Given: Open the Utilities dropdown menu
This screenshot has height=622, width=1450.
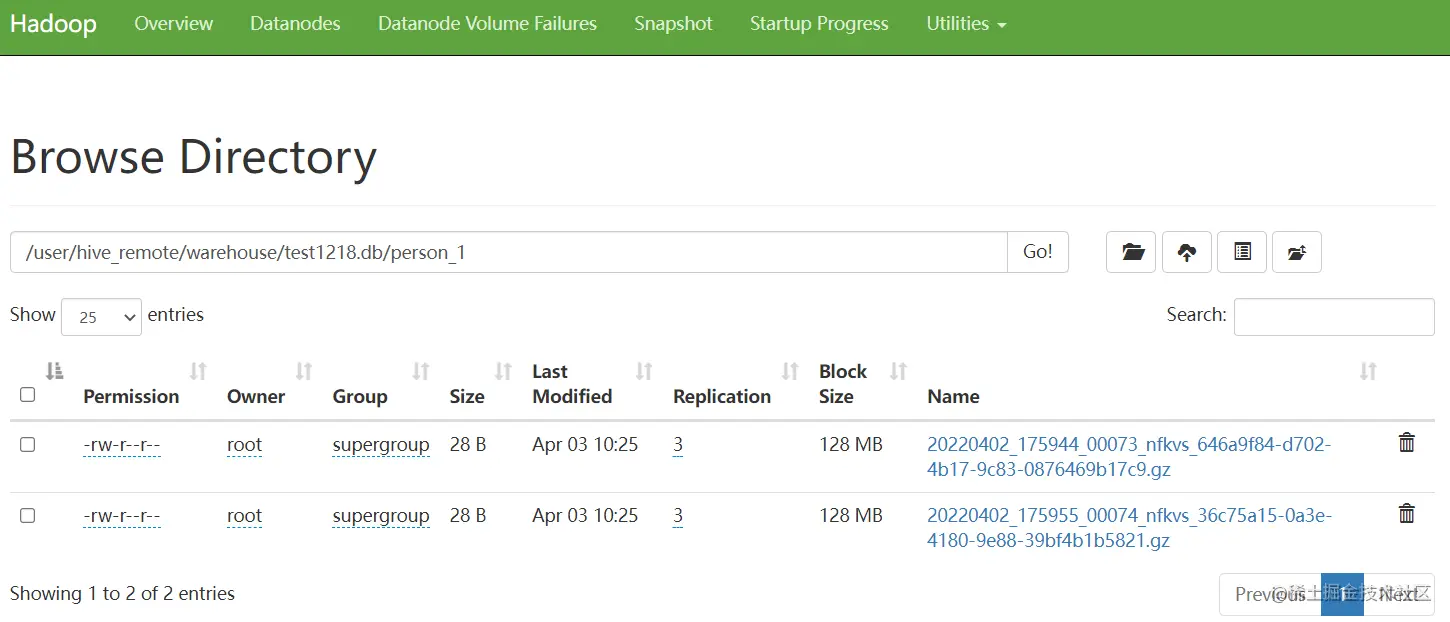Looking at the screenshot, I should click(966, 24).
